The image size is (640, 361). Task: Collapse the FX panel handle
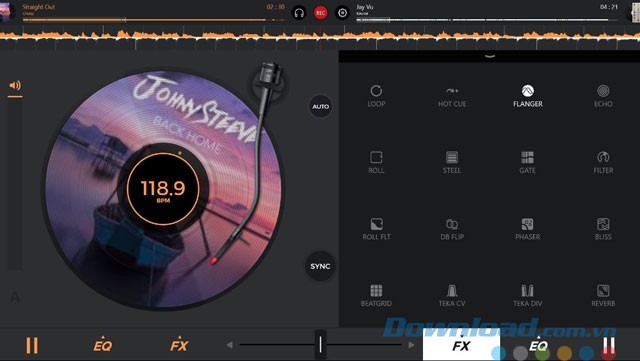tap(489, 56)
